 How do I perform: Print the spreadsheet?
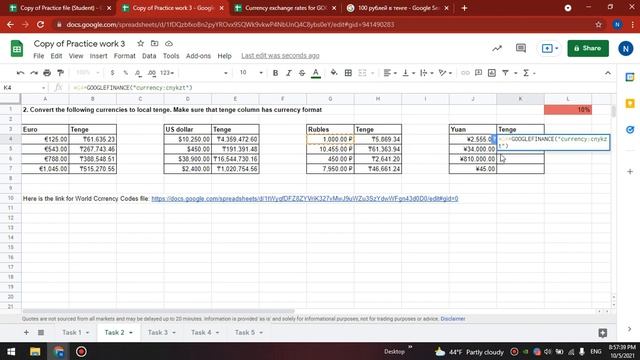[47, 73]
